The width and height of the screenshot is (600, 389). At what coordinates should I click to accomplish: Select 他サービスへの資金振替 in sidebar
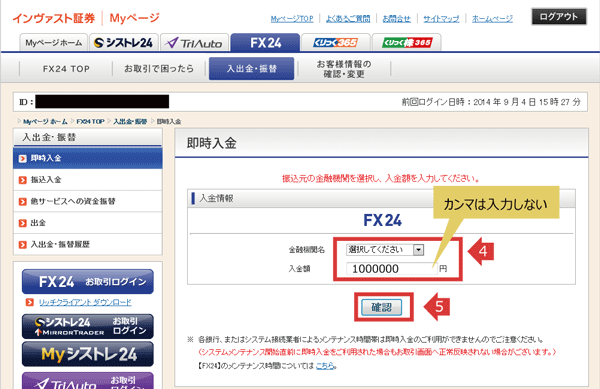[x=88, y=201]
